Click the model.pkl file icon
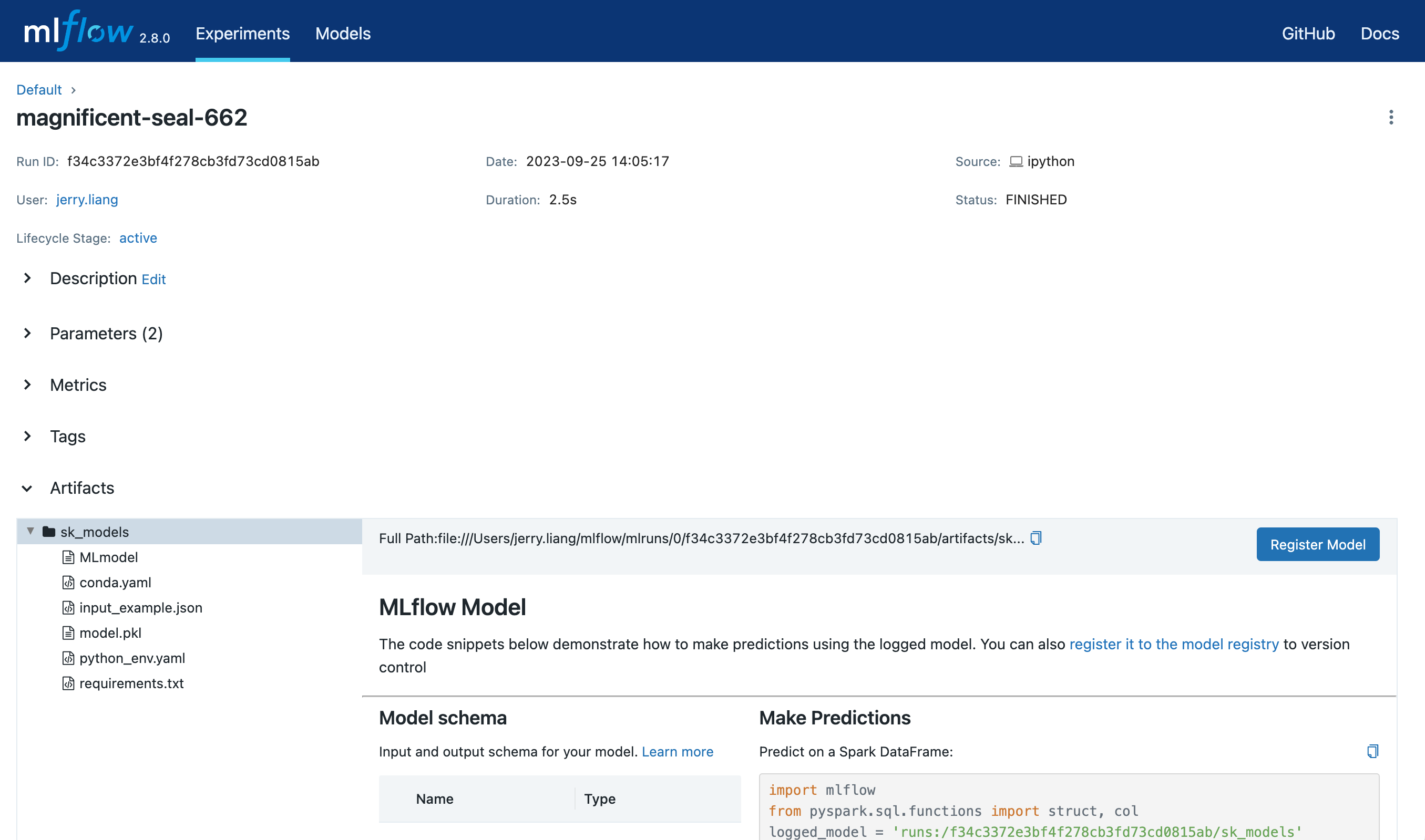The height and width of the screenshot is (840, 1425). tap(69, 632)
